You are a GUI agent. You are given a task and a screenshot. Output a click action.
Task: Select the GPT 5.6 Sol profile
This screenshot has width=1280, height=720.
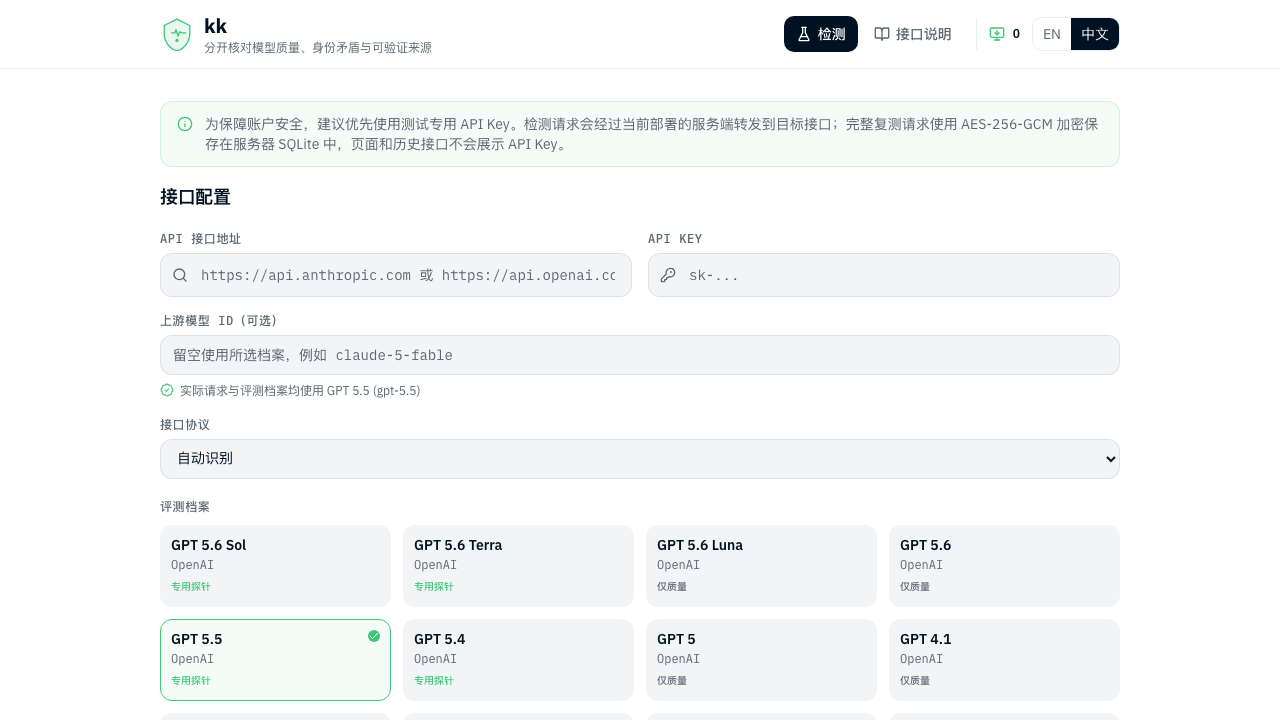(x=275, y=566)
